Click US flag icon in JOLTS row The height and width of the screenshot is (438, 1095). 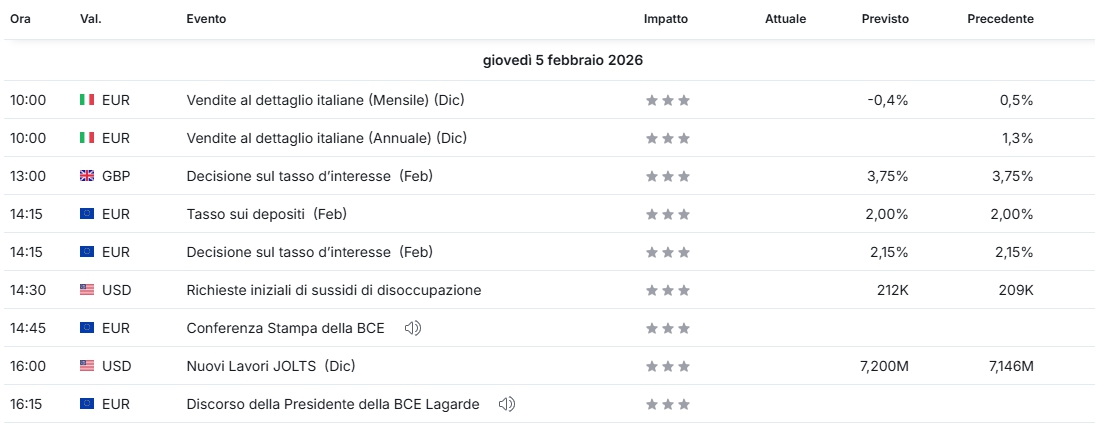[87, 366]
